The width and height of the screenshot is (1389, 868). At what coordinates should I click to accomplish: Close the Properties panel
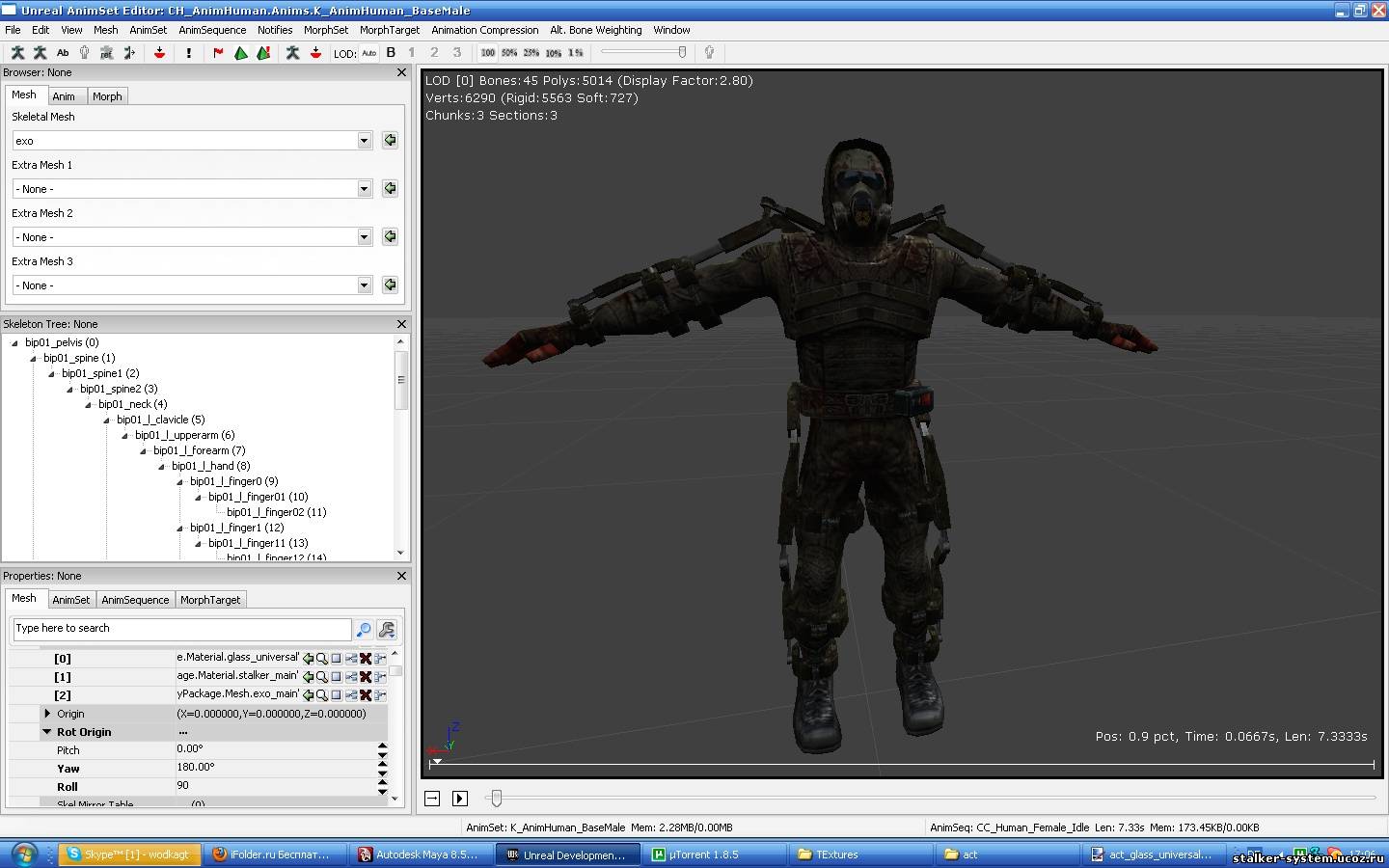pos(402,576)
